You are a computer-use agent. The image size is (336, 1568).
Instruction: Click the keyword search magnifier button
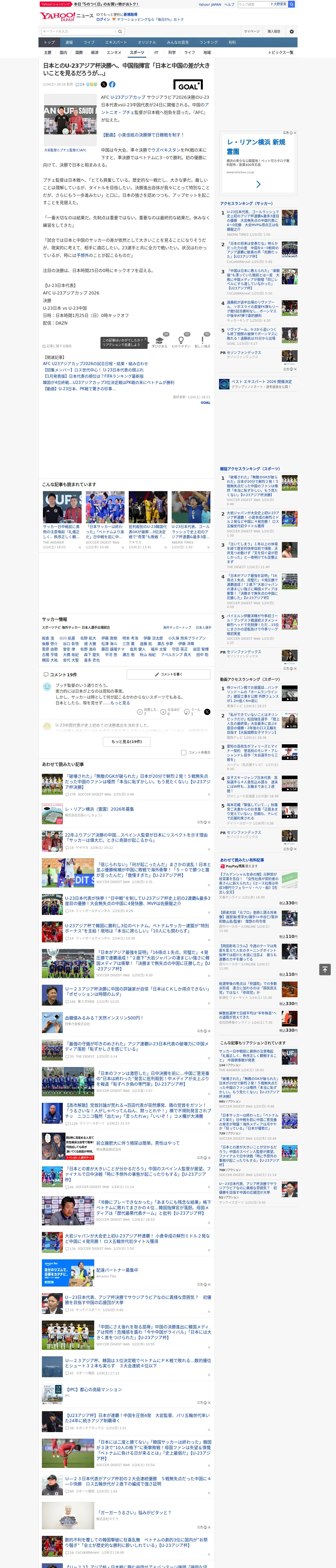120,32
